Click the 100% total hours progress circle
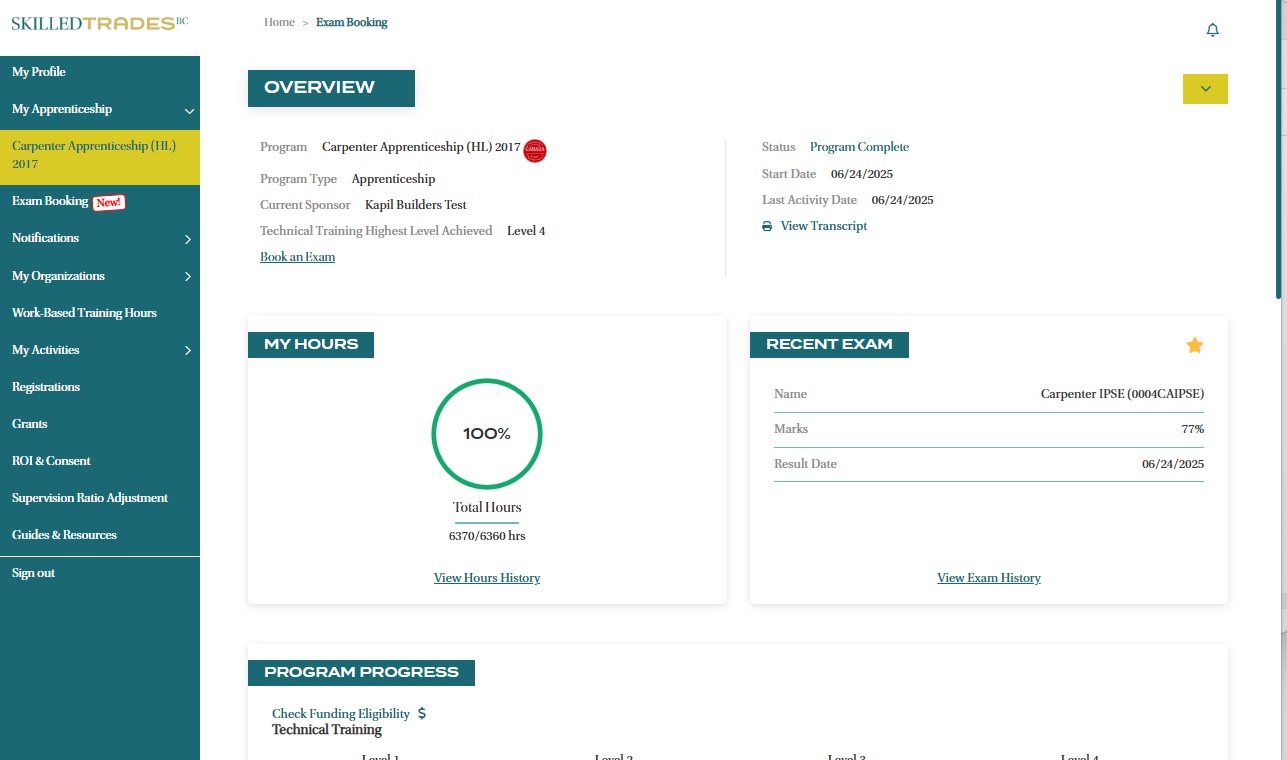The width and height of the screenshot is (1287, 760). point(487,434)
